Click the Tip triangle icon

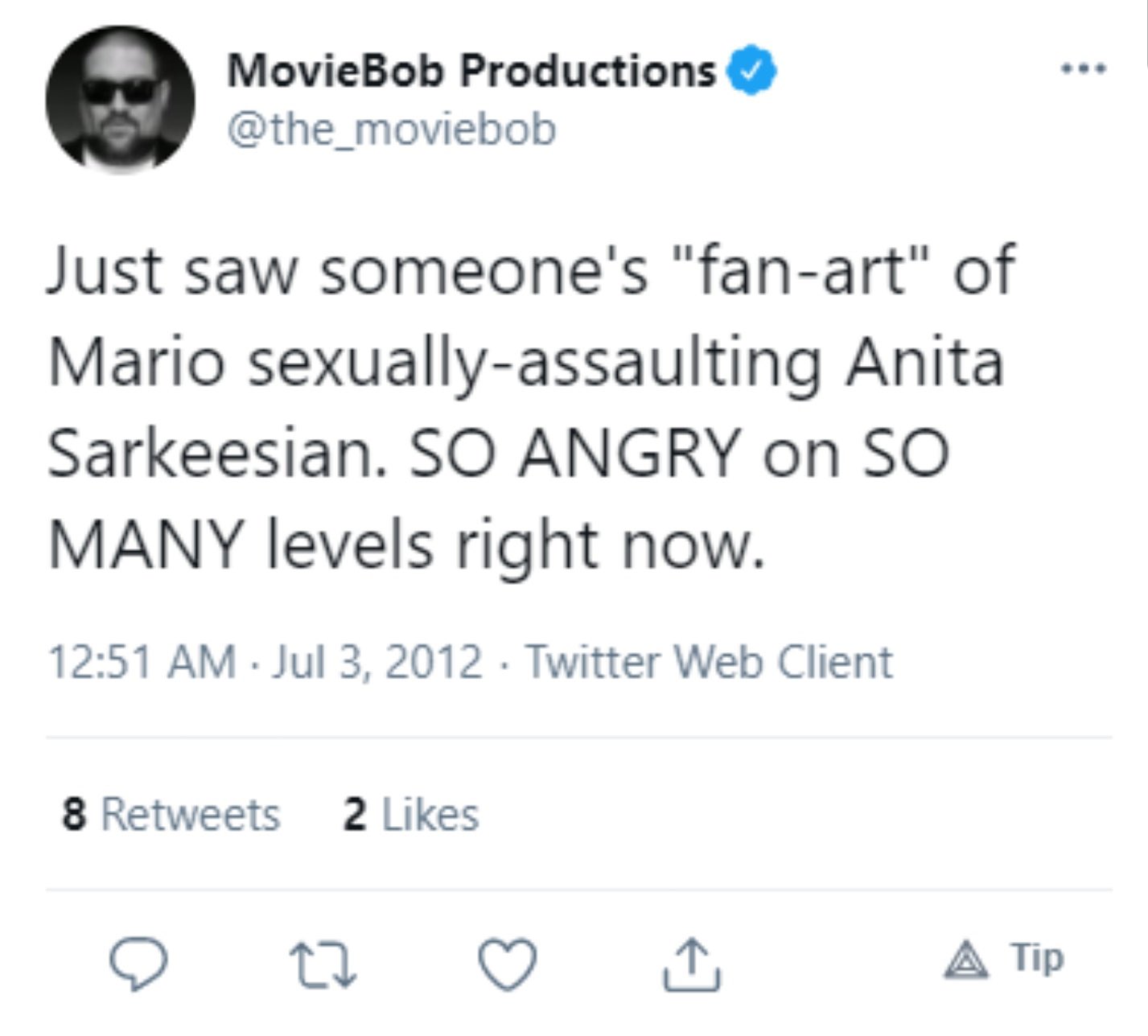click(966, 961)
